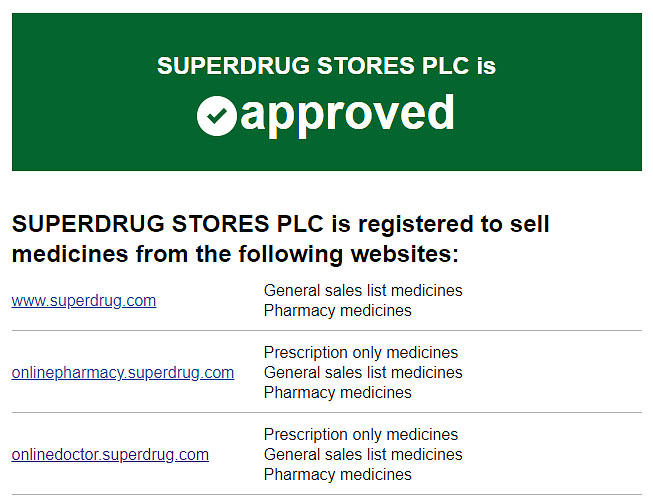The width and height of the screenshot is (653, 496).
Task: Select "Pharmacy medicines" beside www.superdrug.com
Action: coord(337,310)
